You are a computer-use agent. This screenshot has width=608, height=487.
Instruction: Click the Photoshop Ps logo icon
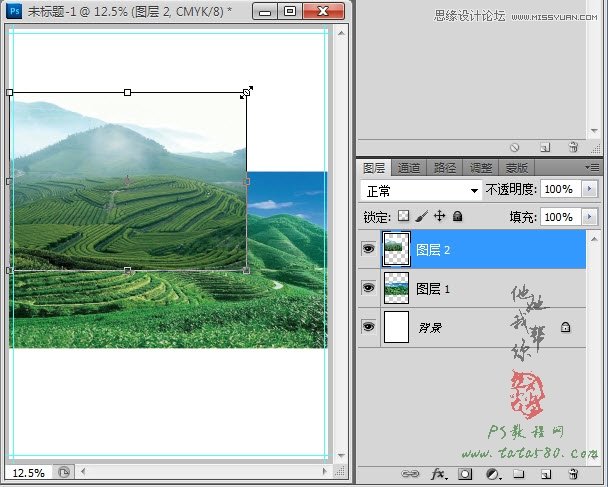click(x=15, y=11)
